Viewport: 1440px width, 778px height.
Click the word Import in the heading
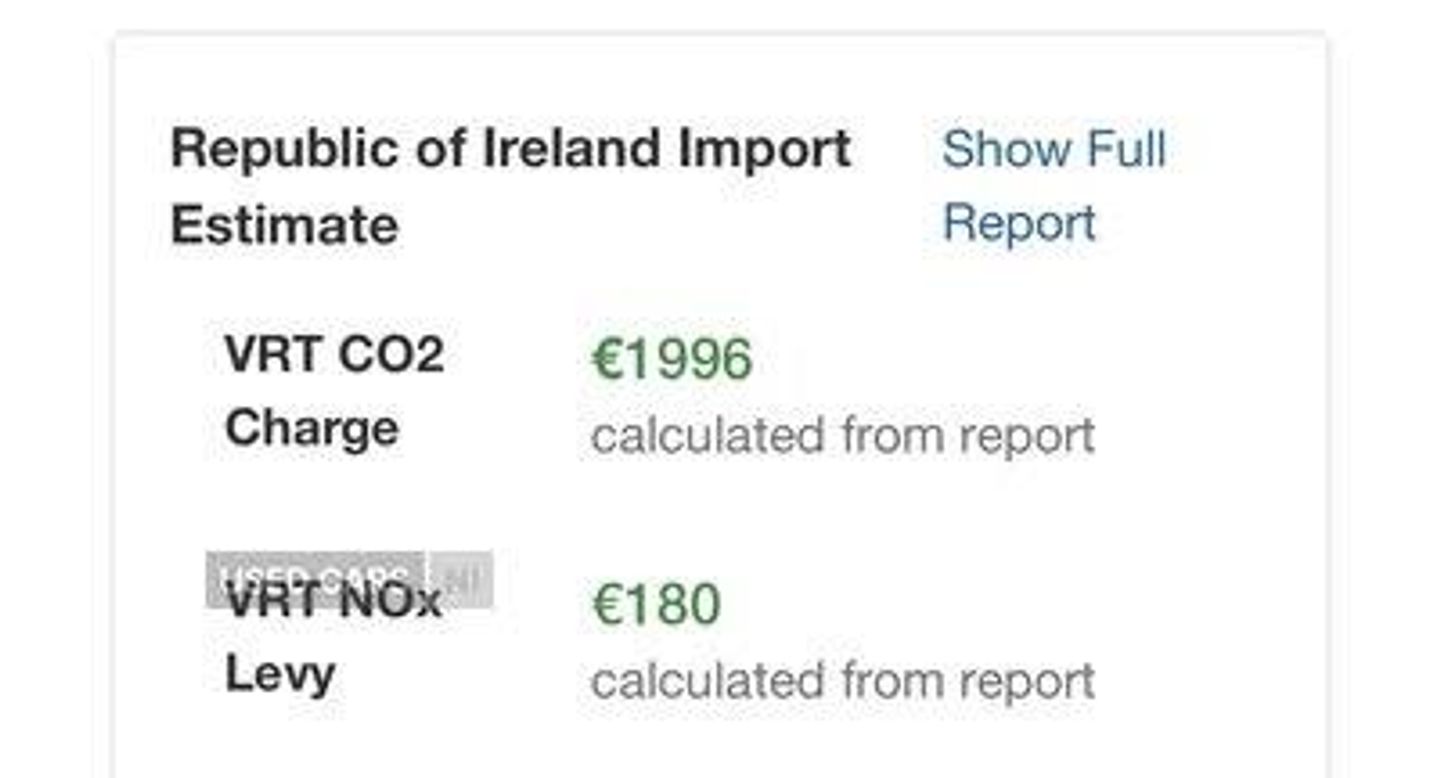pyautogui.click(x=765, y=150)
